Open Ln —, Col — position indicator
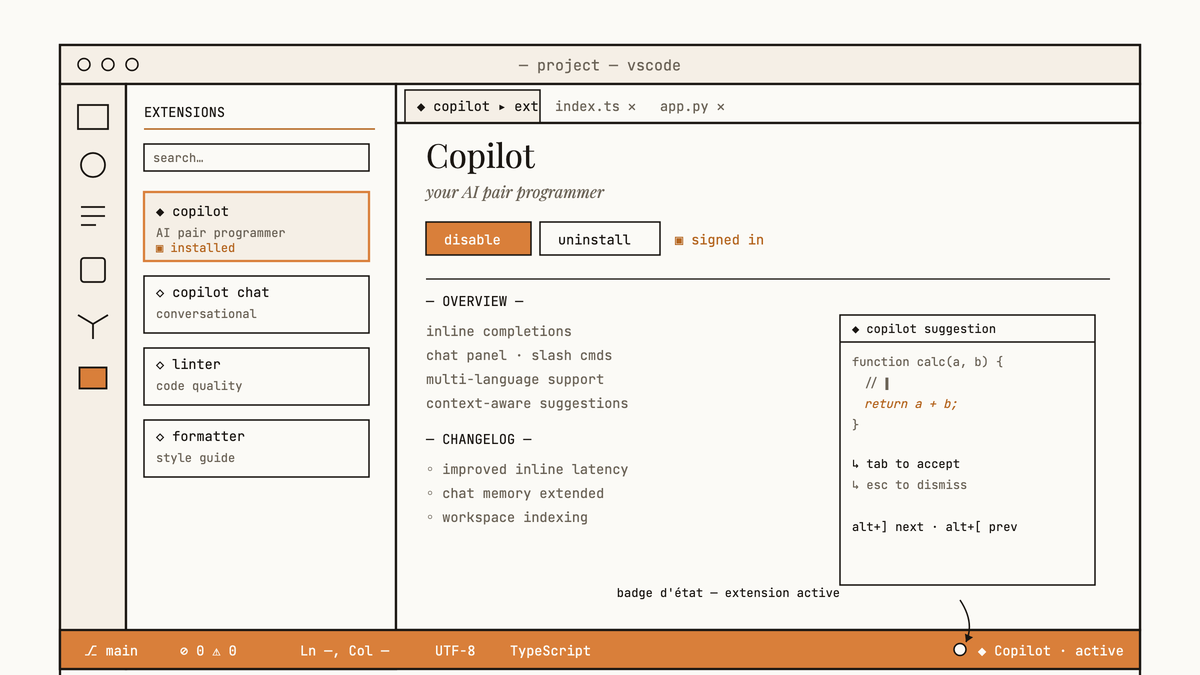Viewport: 1200px width, 675px height. click(345, 651)
